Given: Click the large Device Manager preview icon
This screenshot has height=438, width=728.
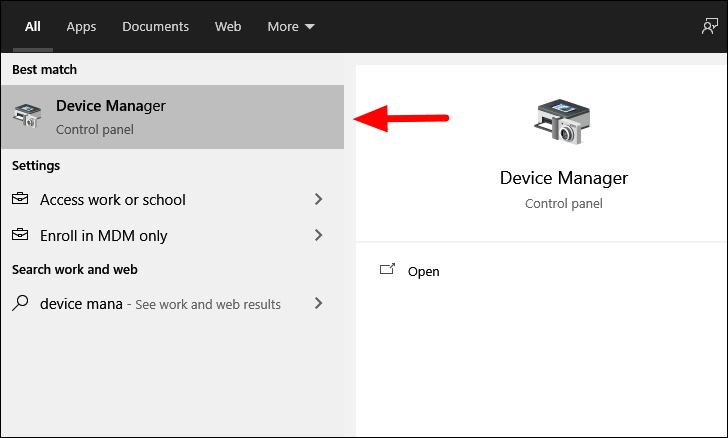Looking at the screenshot, I should [x=562, y=121].
